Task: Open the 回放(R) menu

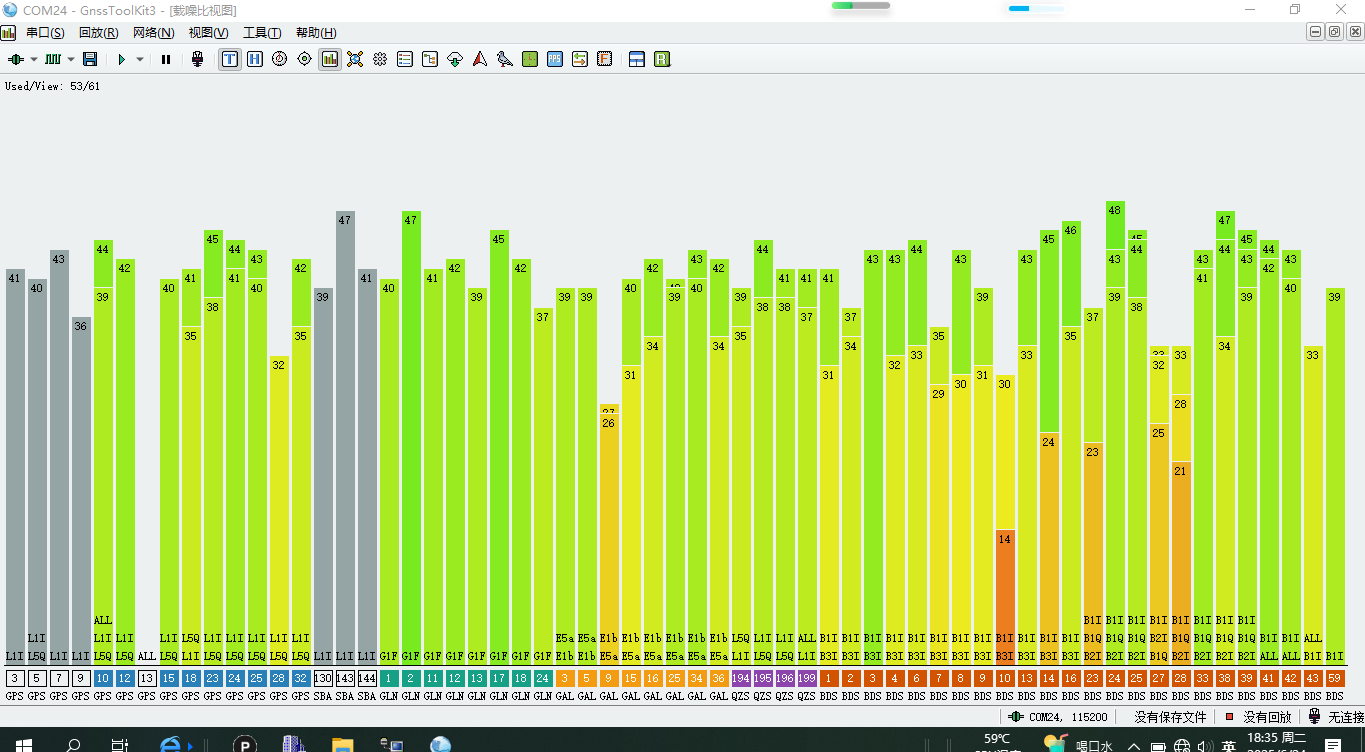Action: pos(98,33)
